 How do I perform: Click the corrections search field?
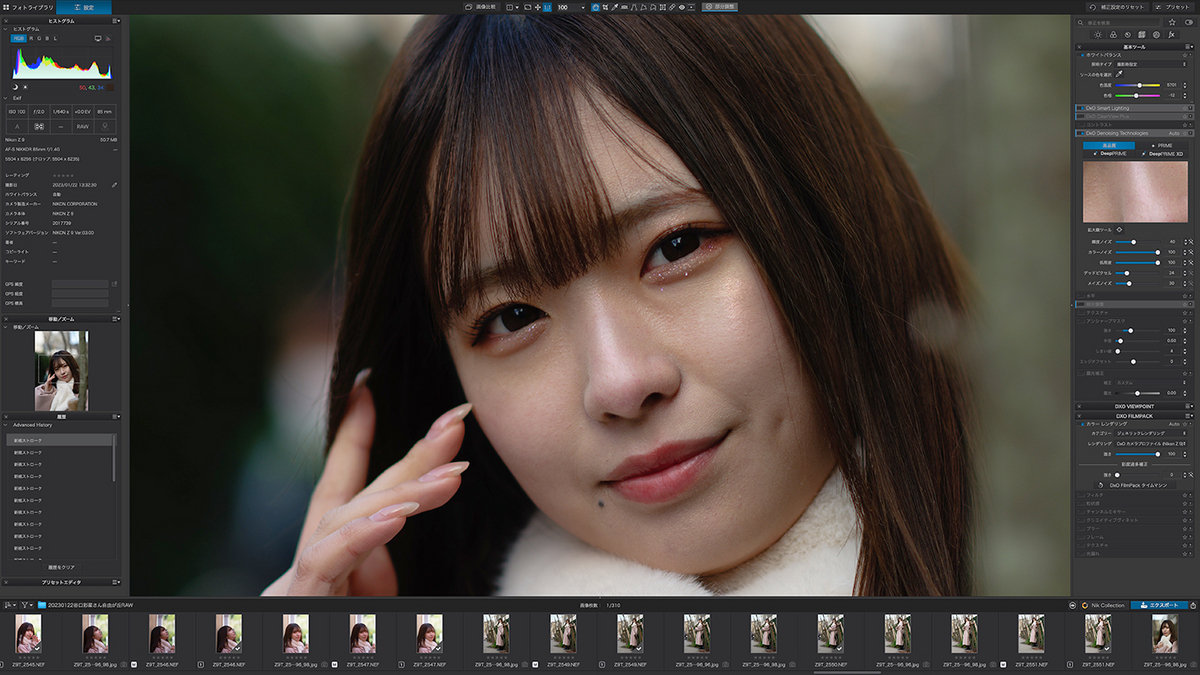point(1118,23)
